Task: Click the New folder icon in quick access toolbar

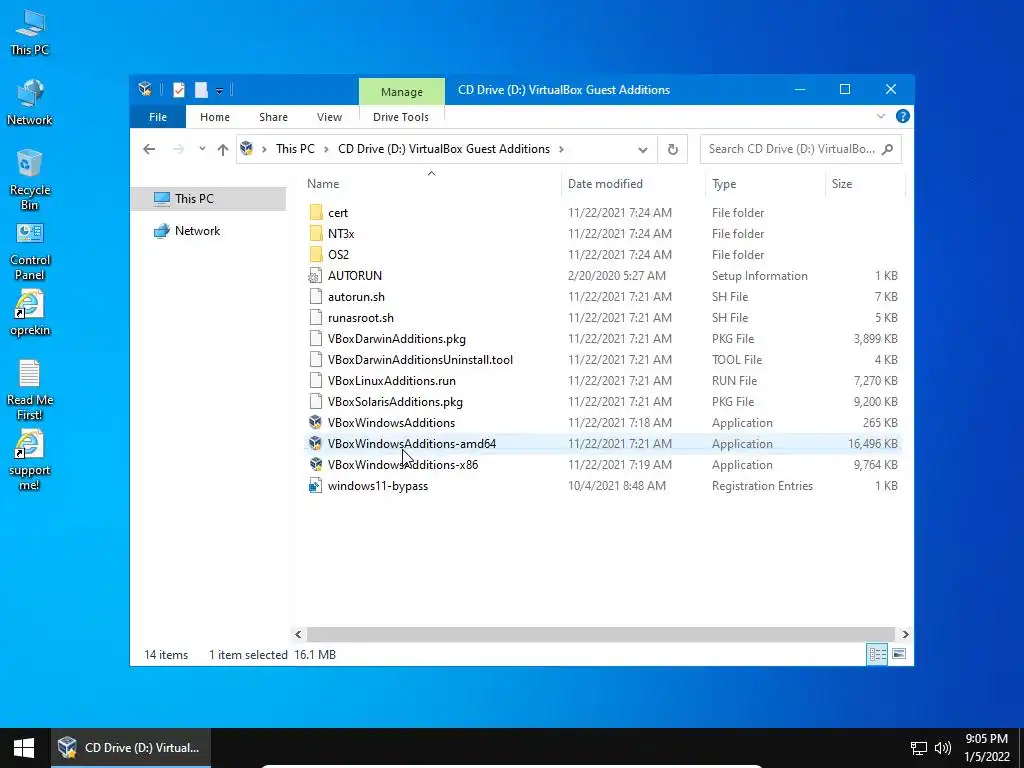Action: 201,90
